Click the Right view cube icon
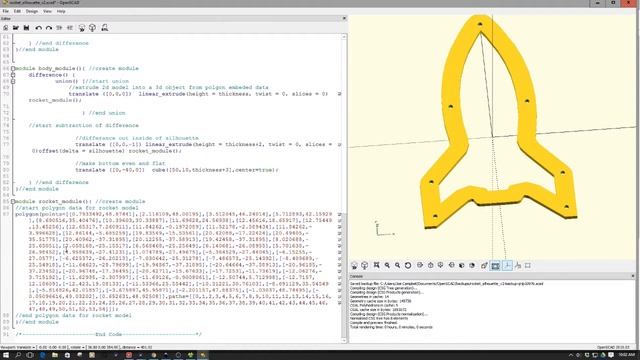The width and height of the screenshot is (640, 360). tap(420, 265)
